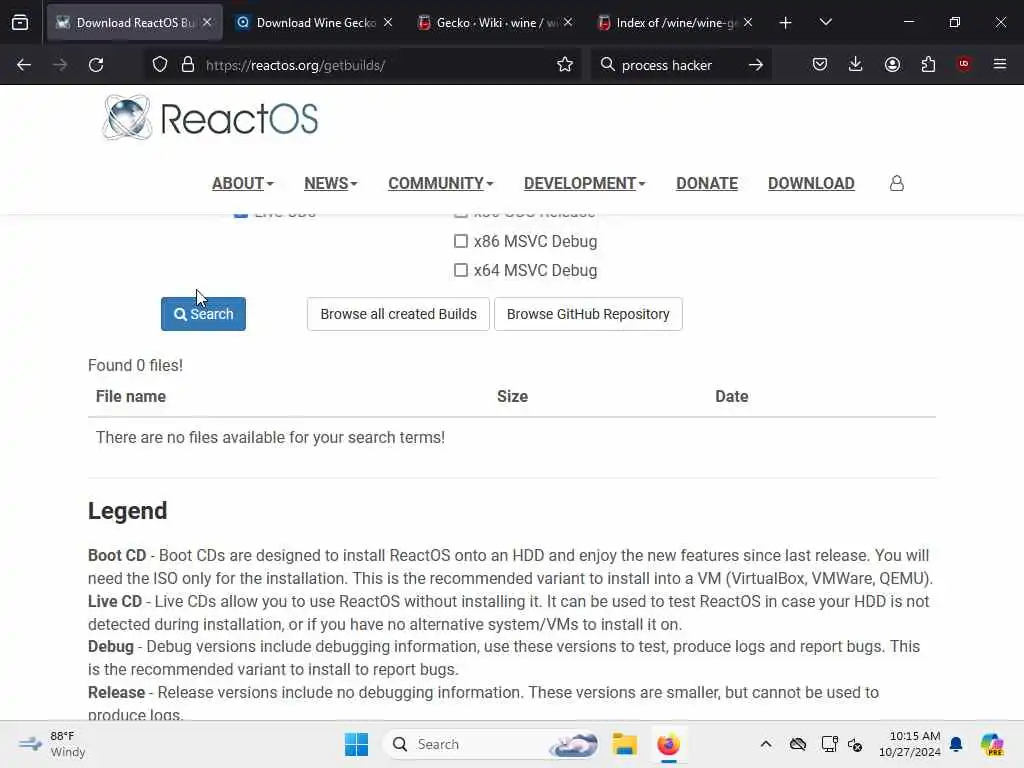Viewport: 1024px width, 768px height.
Task: Click the 'Size' column header
Action: pos(512,396)
